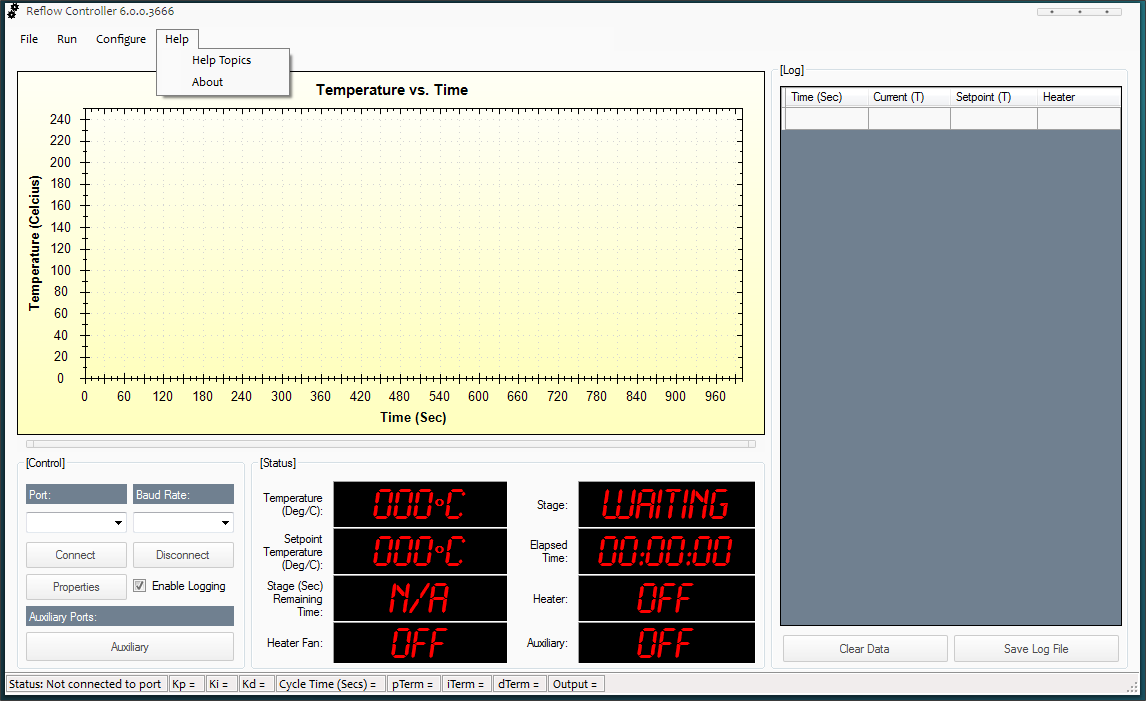1146x701 pixels.
Task: Click the Reflow Controller gear icon
Action: [x=14, y=11]
